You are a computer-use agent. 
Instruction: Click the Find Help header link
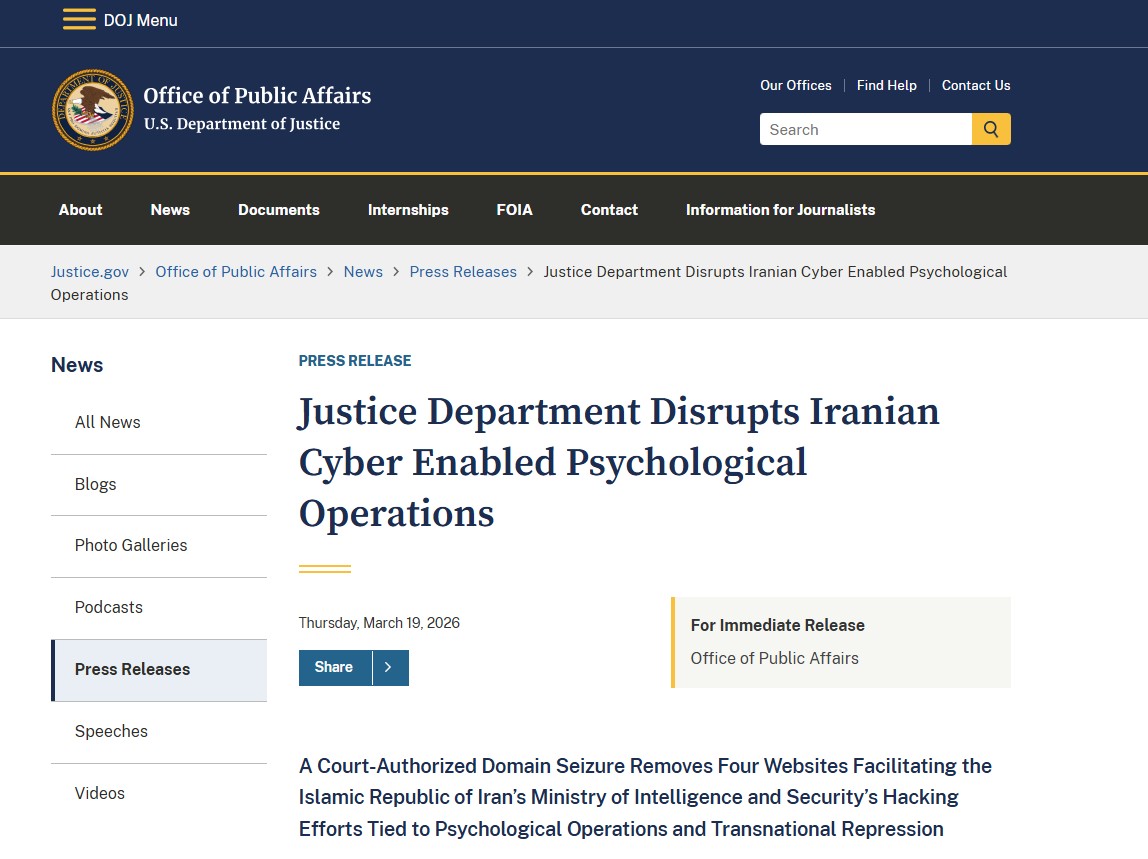pos(886,86)
